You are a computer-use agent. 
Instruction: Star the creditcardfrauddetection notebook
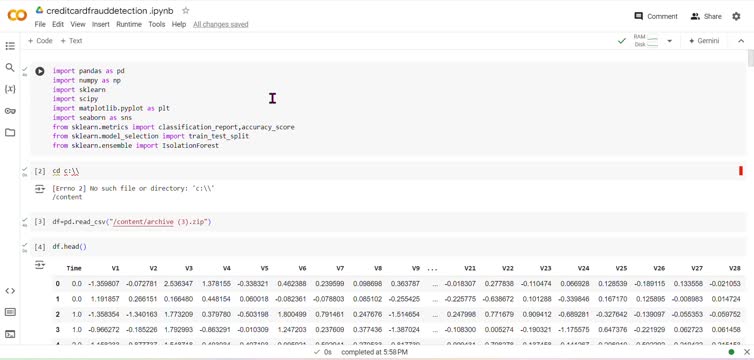186,11
